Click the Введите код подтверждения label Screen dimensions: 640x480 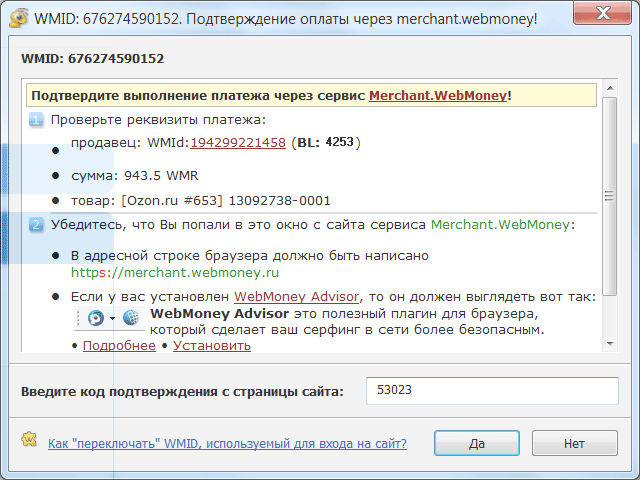tap(182, 392)
